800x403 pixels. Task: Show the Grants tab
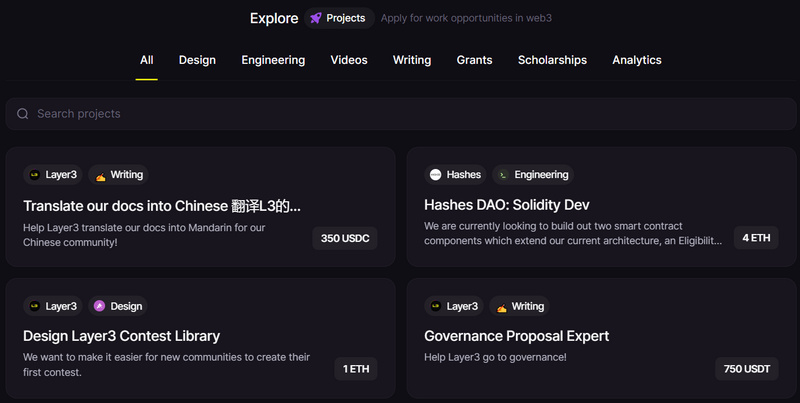pyautogui.click(x=474, y=60)
